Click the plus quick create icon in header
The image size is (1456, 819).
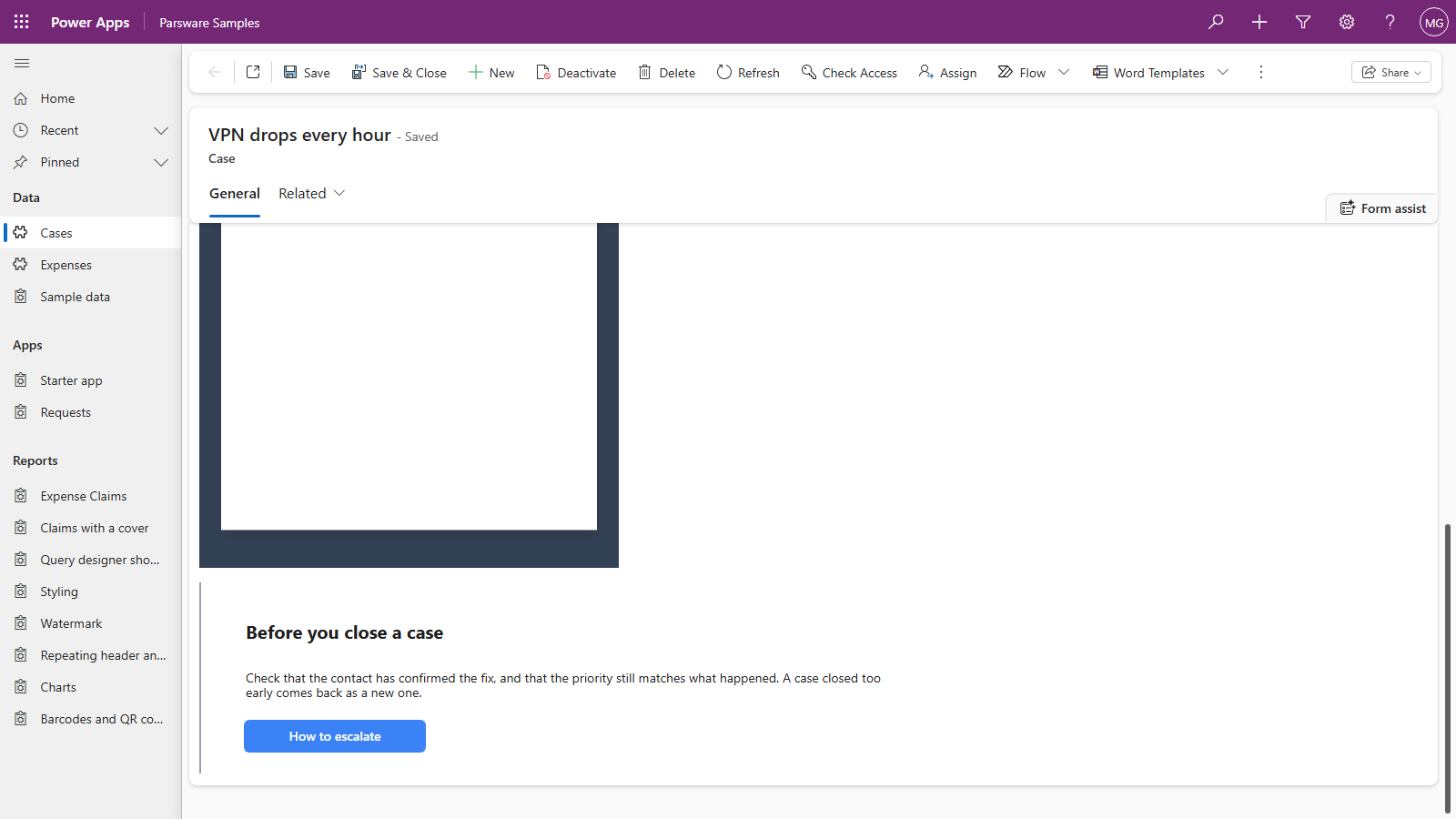click(1259, 22)
